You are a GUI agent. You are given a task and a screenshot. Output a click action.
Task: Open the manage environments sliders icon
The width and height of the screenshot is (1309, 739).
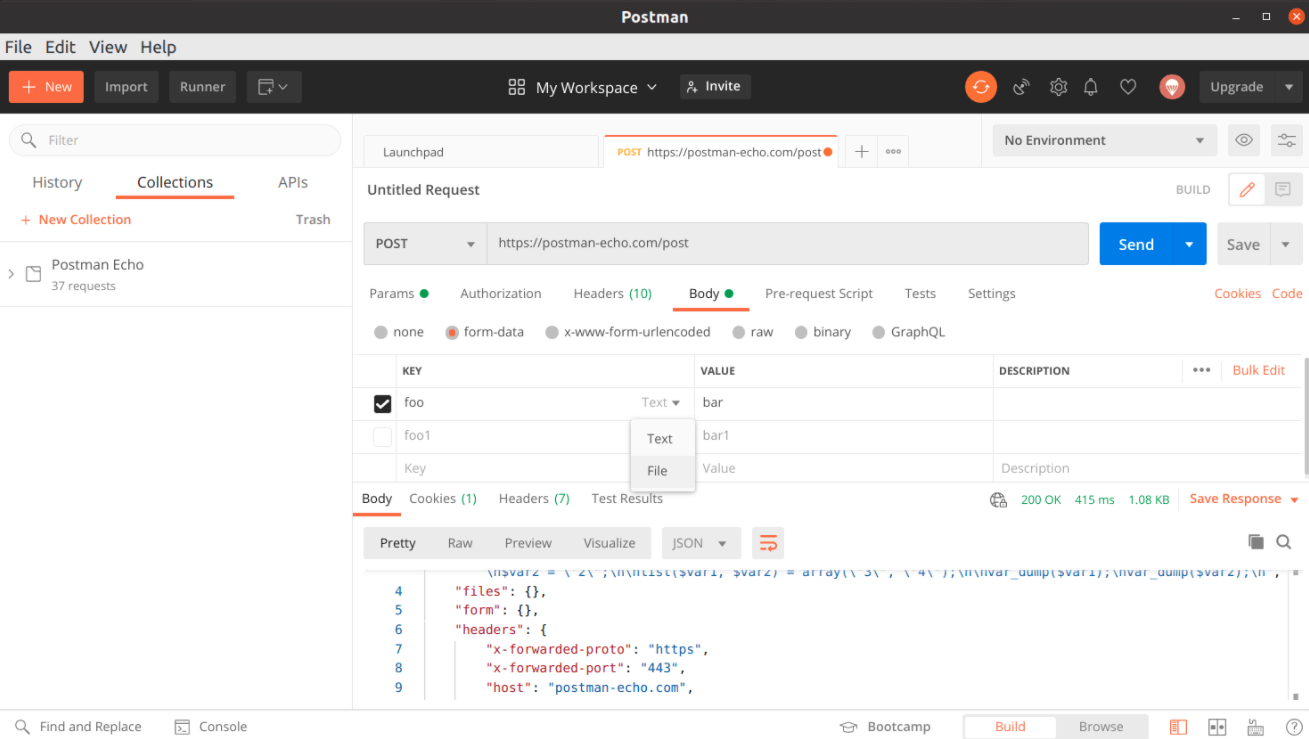coord(1285,140)
